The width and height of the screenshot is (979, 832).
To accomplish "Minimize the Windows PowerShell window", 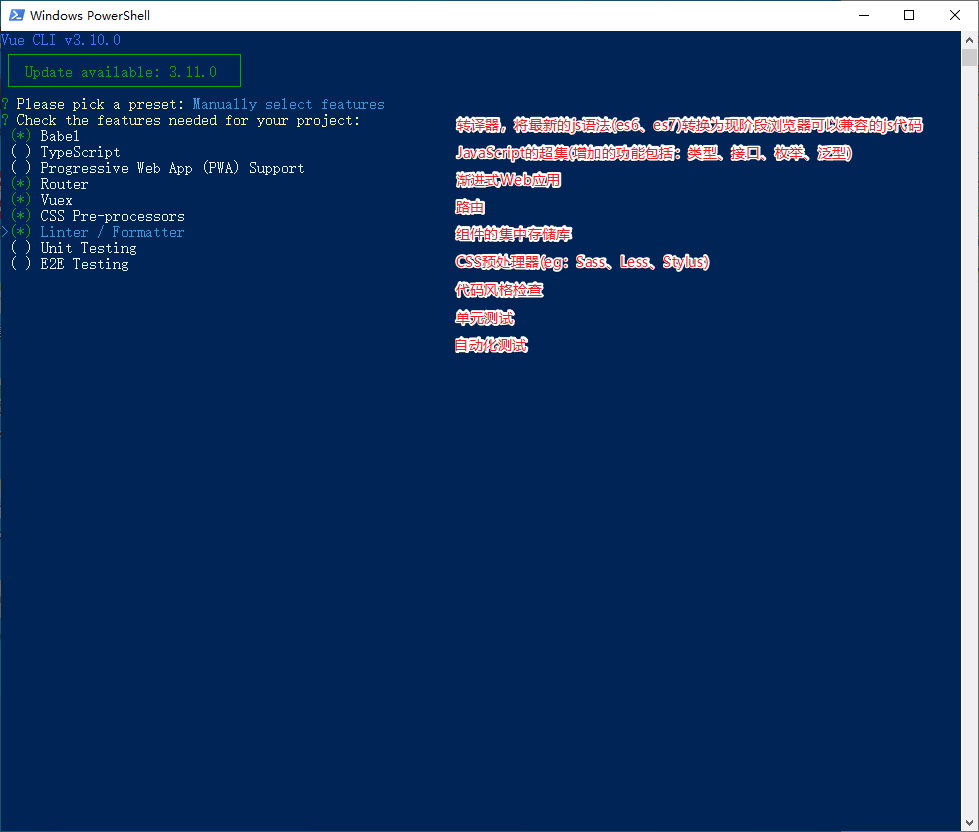I will click(863, 15).
